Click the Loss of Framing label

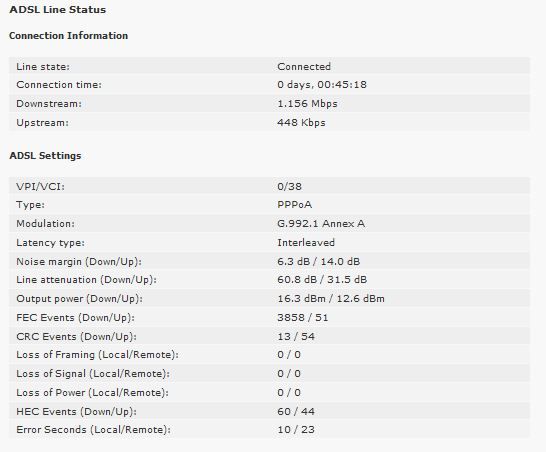pos(97,355)
